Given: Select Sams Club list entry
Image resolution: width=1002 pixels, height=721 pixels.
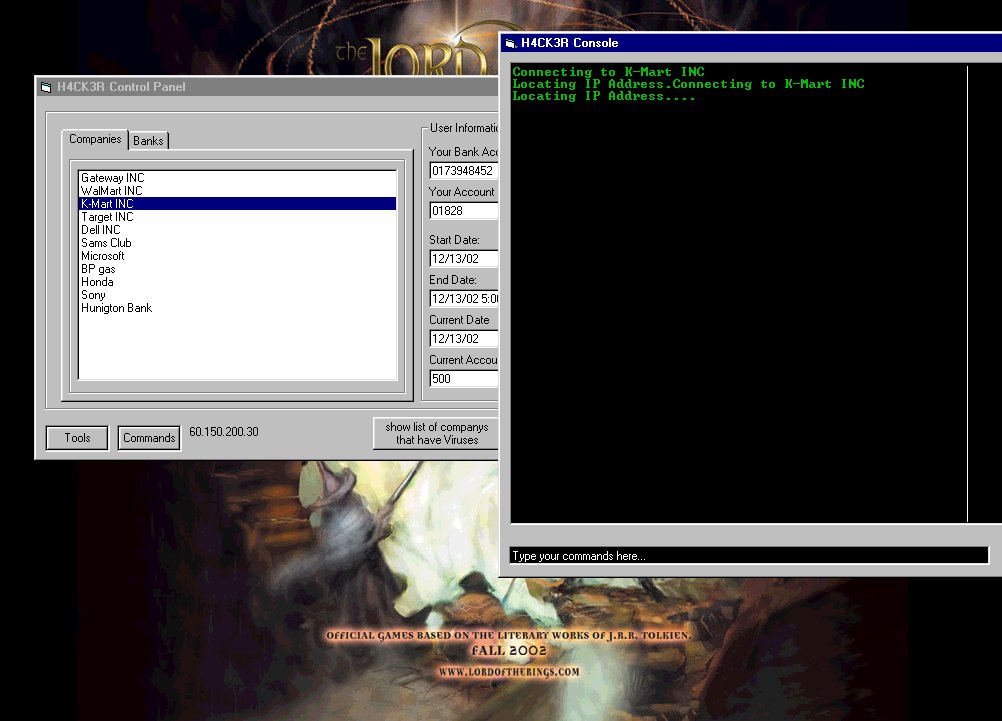Looking at the screenshot, I should pyautogui.click(x=106, y=243).
